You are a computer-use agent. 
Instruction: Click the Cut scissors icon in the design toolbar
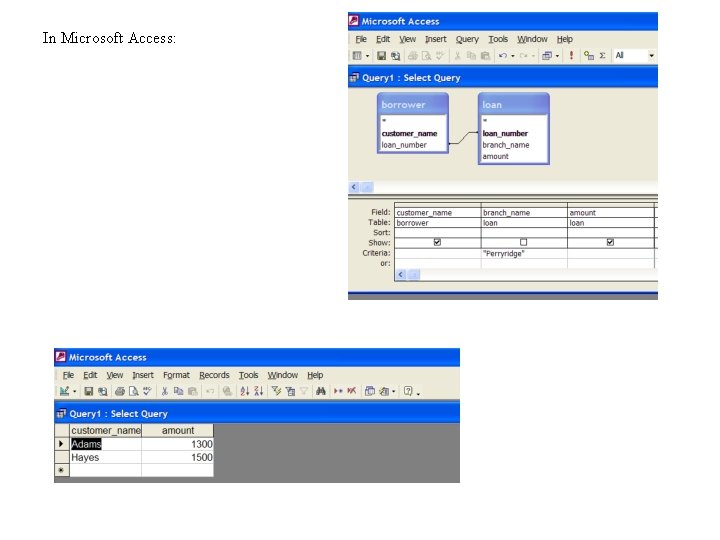pyautogui.click(x=457, y=56)
